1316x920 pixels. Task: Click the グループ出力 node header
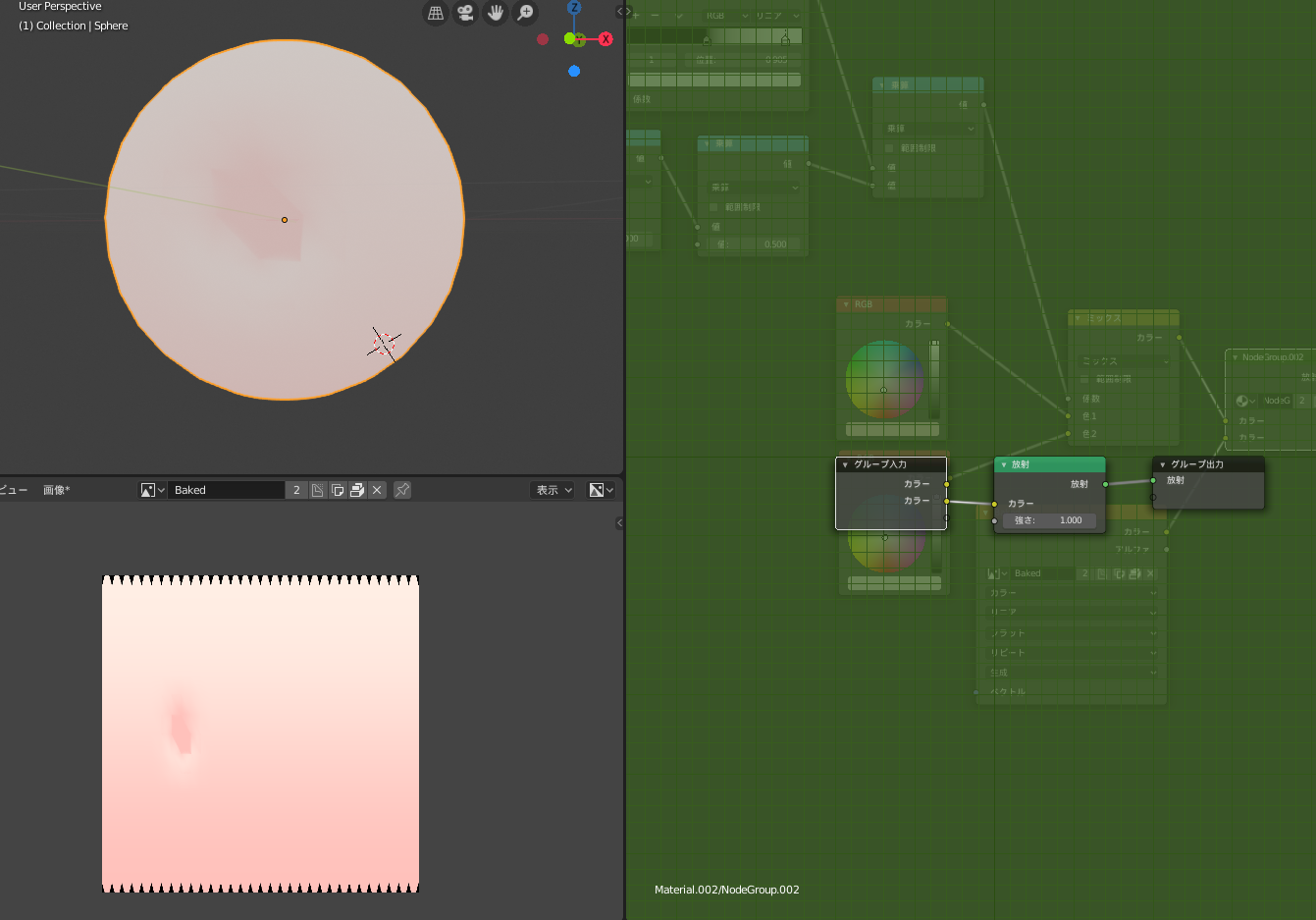click(x=1208, y=464)
